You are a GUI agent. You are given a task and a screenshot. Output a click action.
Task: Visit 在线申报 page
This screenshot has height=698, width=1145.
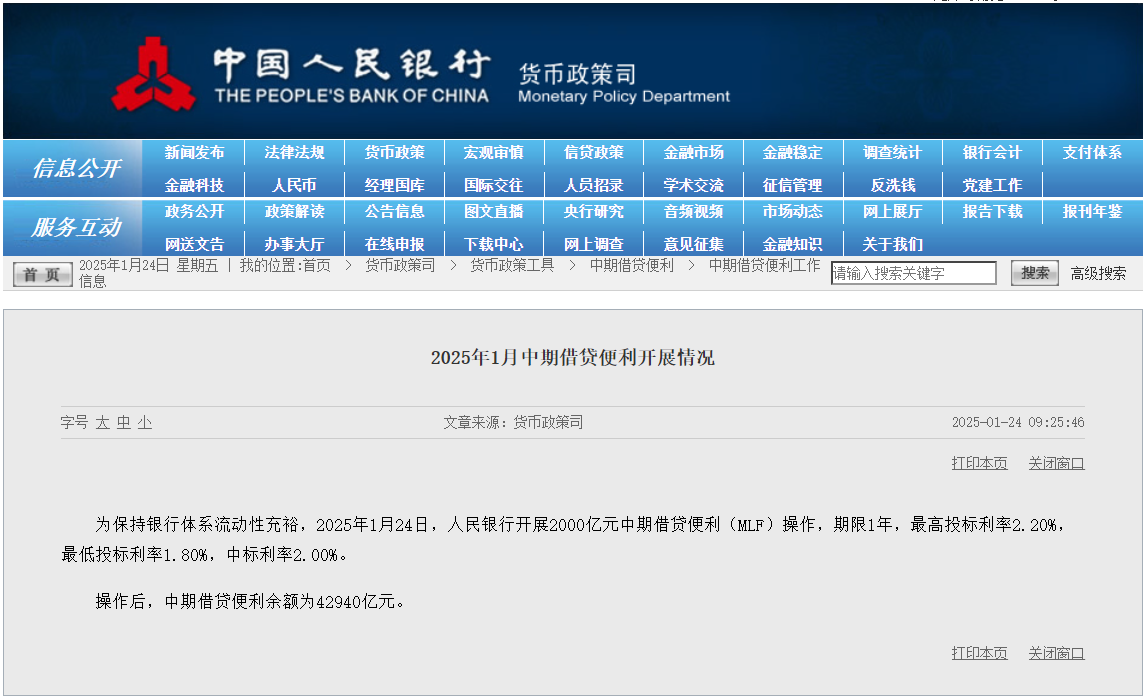tap(394, 245)
